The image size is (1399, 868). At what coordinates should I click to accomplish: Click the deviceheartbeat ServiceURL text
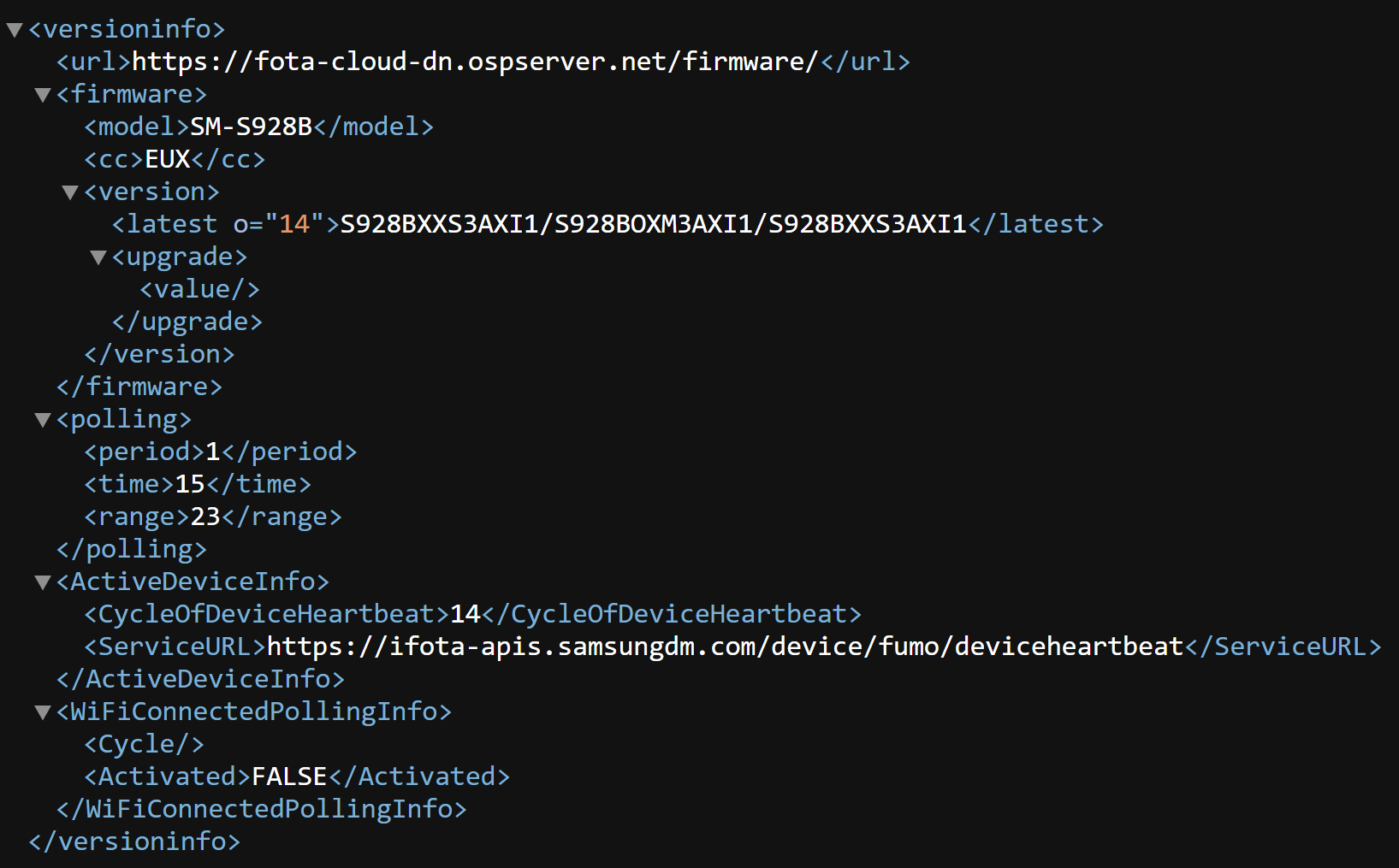[x=725, y=647]
